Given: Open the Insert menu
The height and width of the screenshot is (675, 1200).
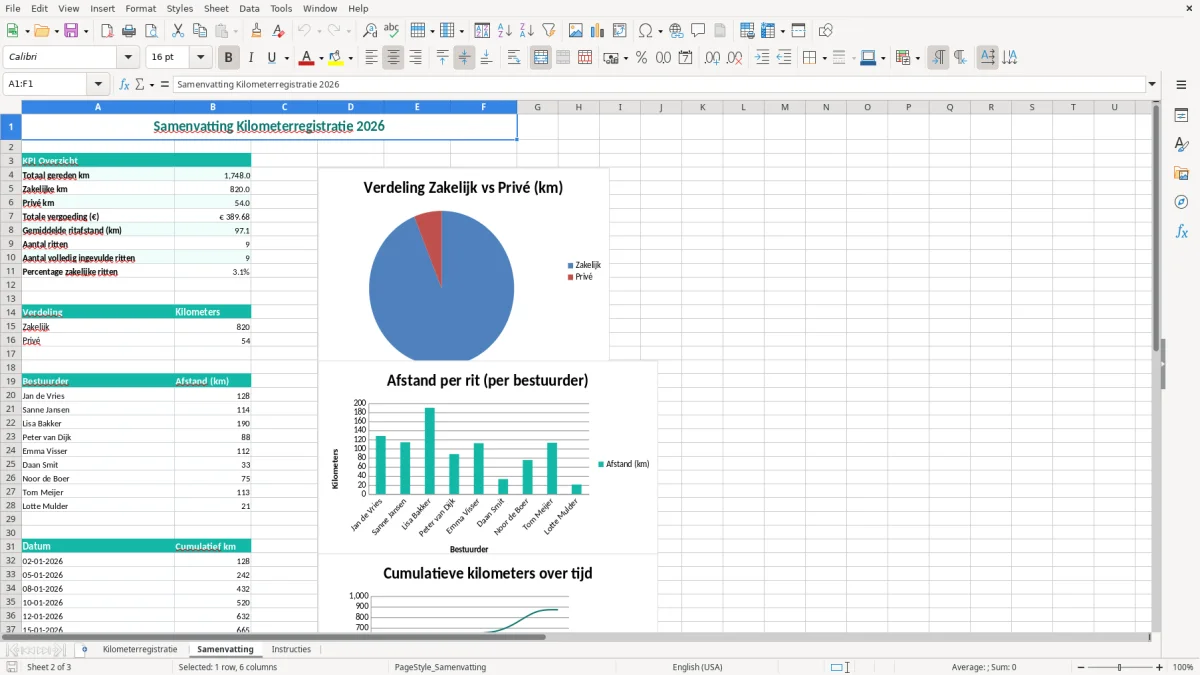Looking at the screenshot, I should 103,8.
